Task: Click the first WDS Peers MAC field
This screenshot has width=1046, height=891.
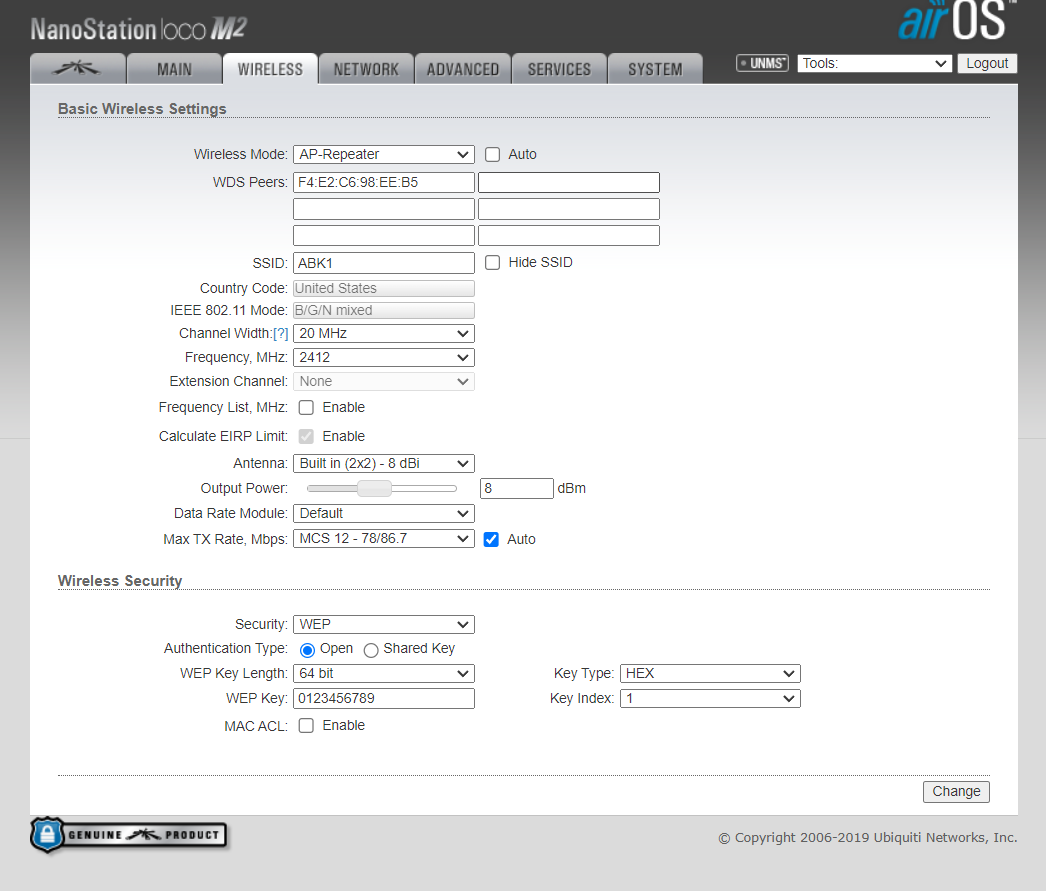Action: [x=384, y=182]
